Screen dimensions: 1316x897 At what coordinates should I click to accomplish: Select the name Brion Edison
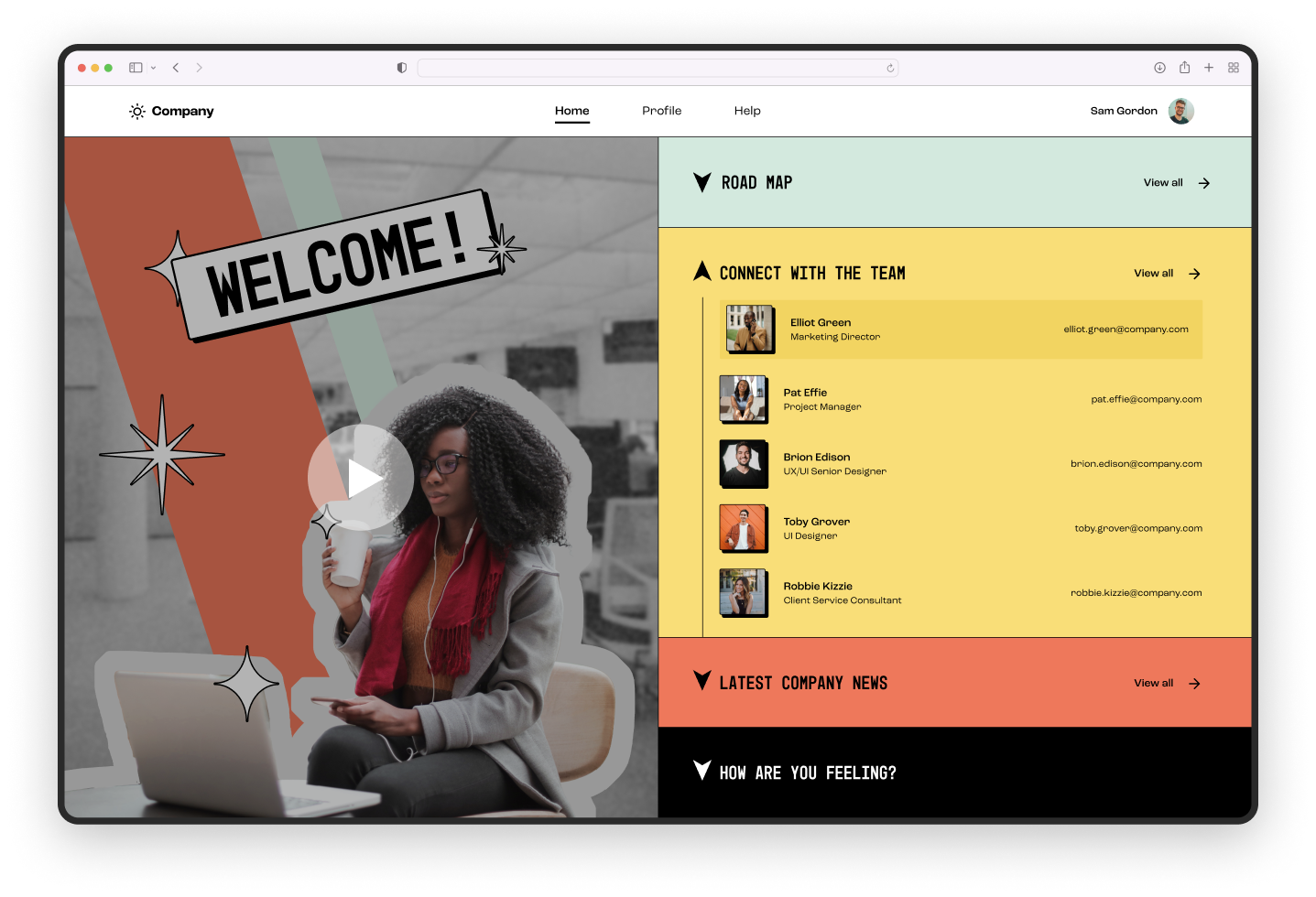817,458
